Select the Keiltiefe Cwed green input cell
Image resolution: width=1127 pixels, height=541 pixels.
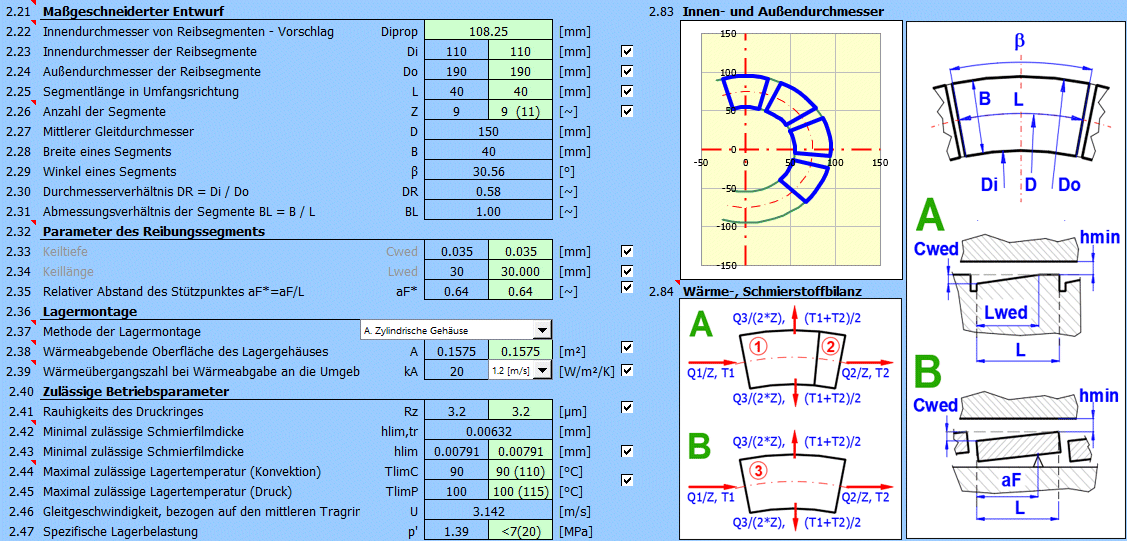[x=520, y=252]
